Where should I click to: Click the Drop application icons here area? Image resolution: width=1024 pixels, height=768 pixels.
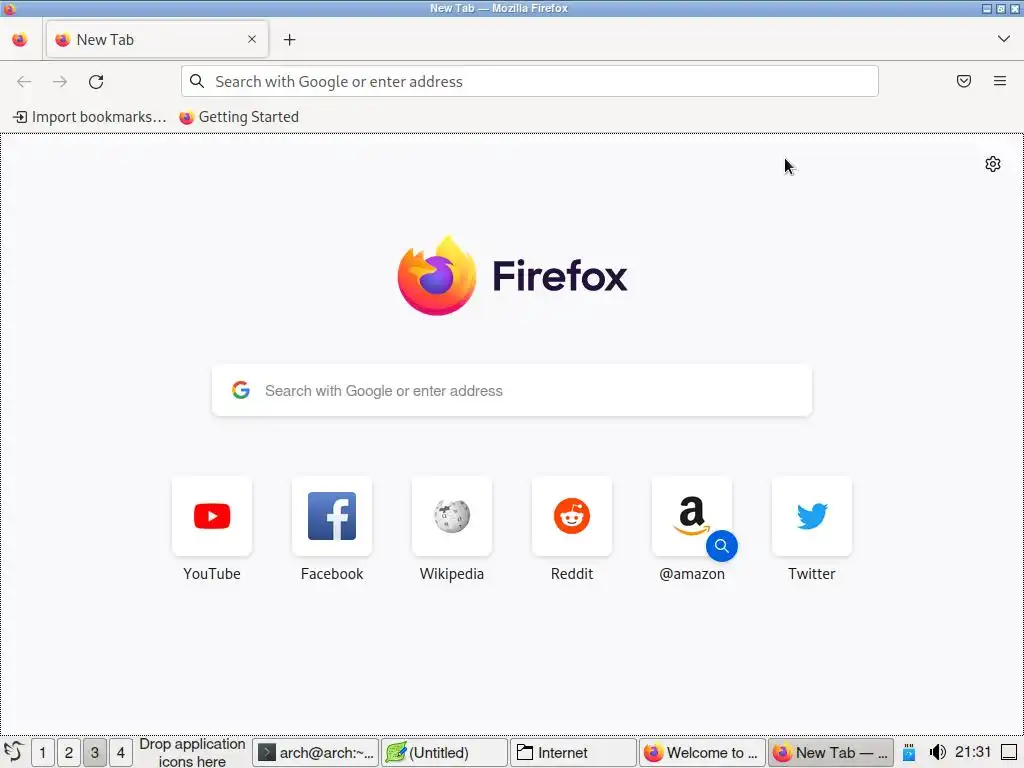click(x=192, y=753)
